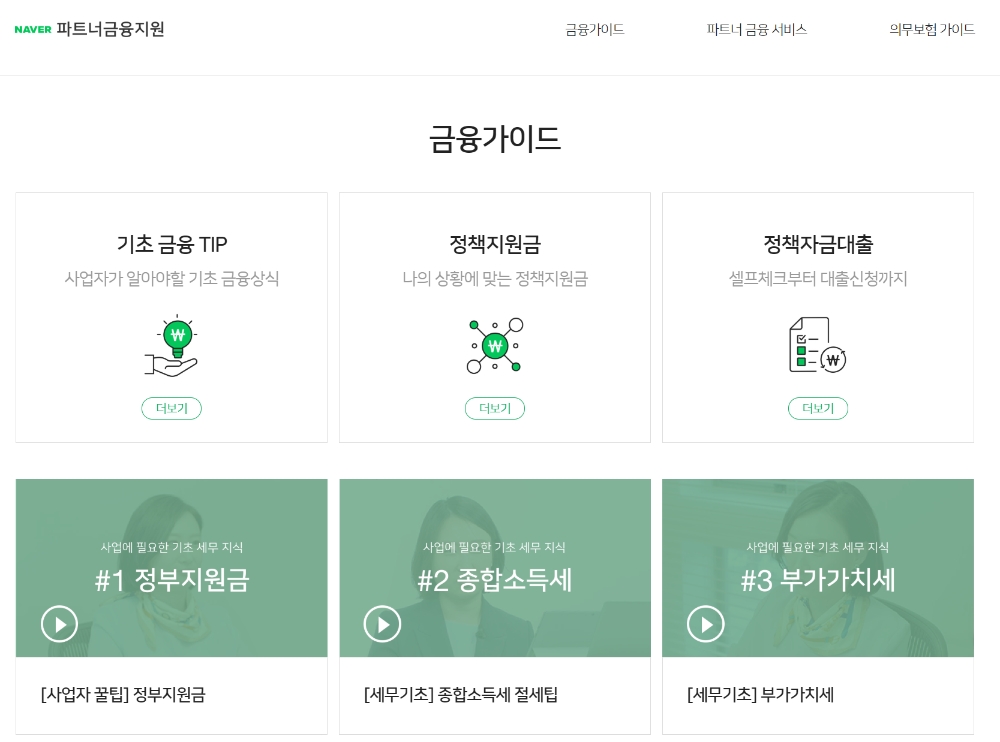Click 더보기 under 기초 금융 TIP
The image size is (1000, 742).
click(171, 408)
